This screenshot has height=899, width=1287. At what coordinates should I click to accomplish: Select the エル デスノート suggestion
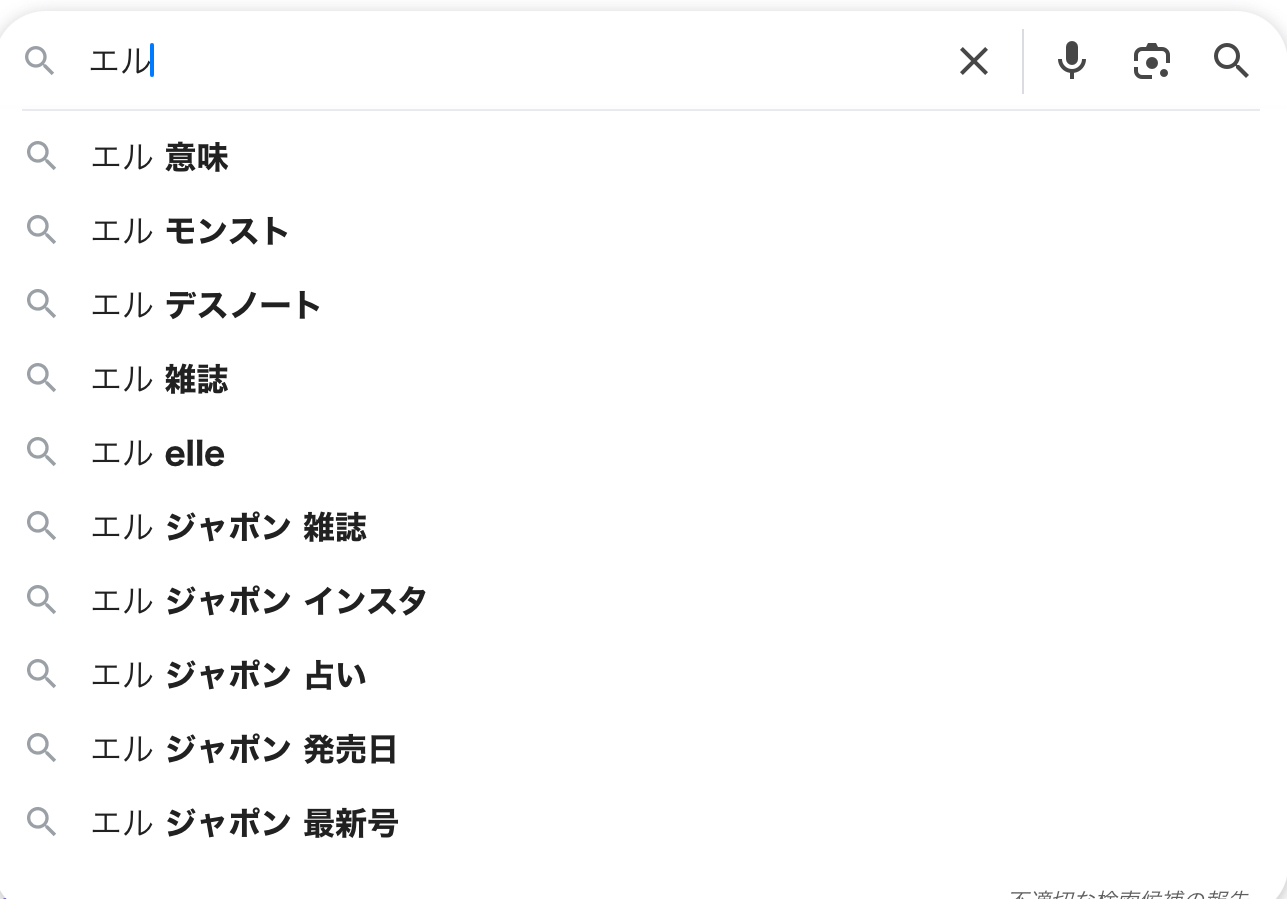pos(206,305)
